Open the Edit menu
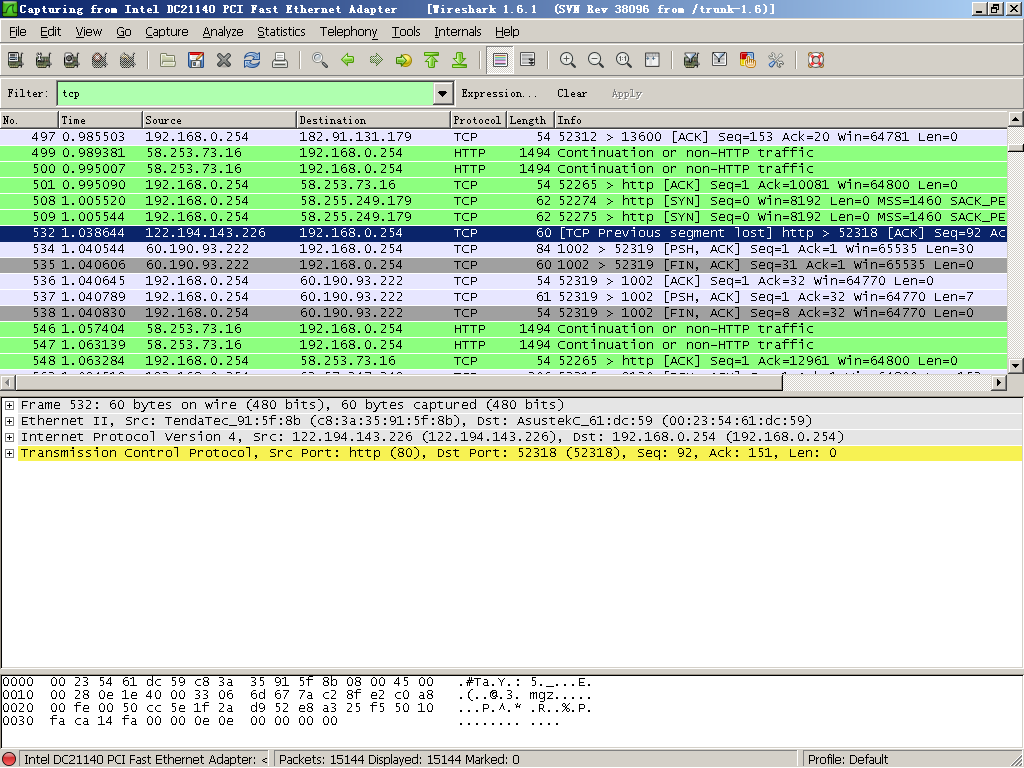 click(50, 32)
